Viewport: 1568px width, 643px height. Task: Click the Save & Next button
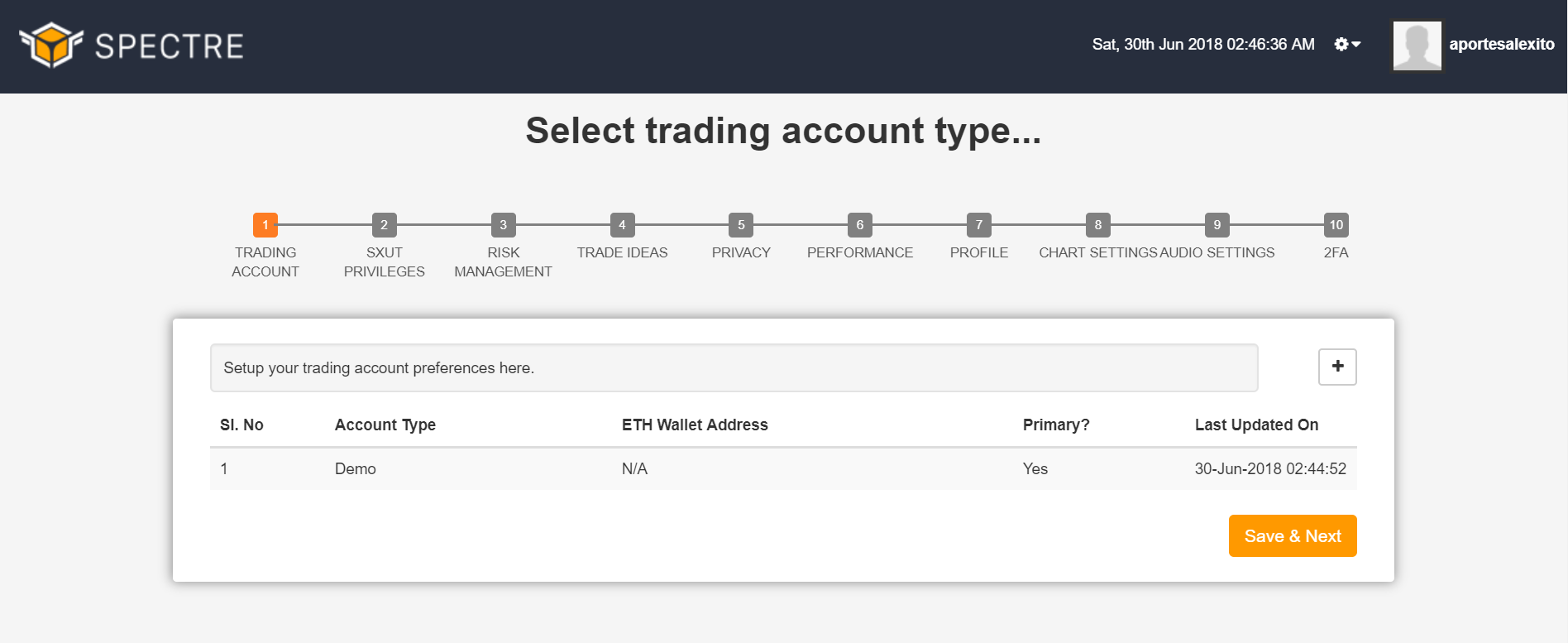[1293, 535]
